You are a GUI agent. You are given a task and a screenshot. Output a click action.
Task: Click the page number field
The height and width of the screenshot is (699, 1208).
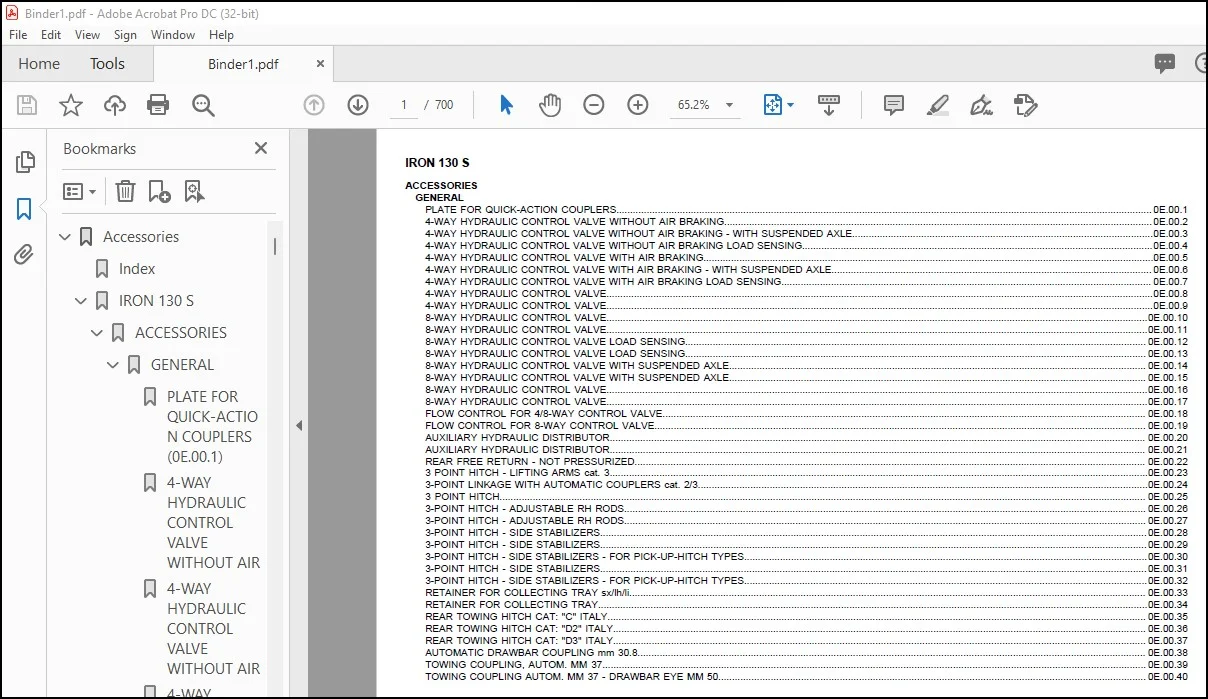point(404,105)
